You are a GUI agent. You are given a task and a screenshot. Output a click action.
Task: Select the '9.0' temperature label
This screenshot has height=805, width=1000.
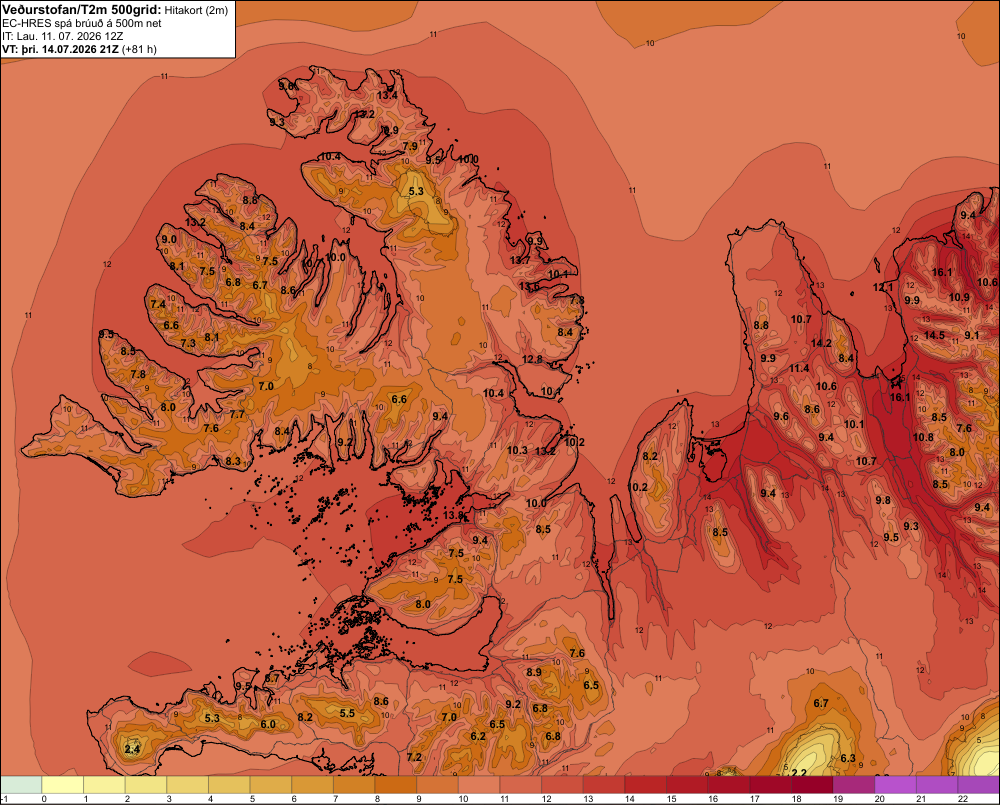pyautogui.click(x=169, y=240)
